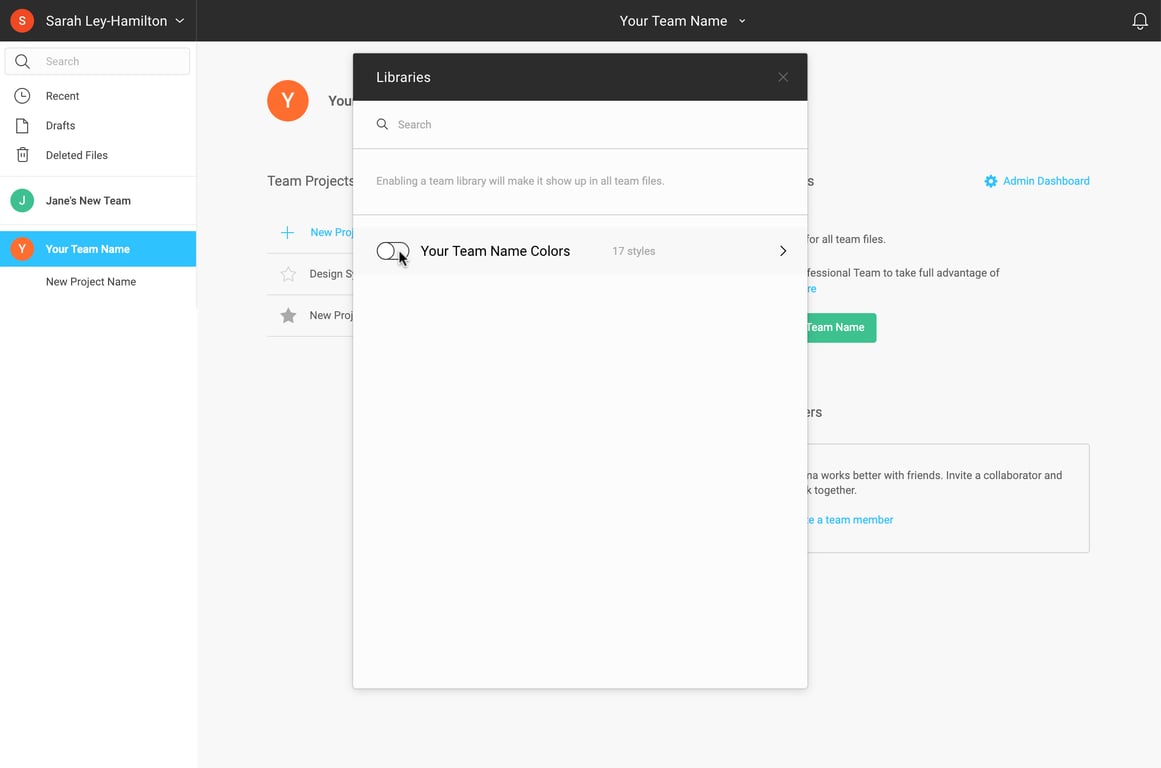
Task: Expand Your Team Name Colors with chevron
Action: point(783,251)
